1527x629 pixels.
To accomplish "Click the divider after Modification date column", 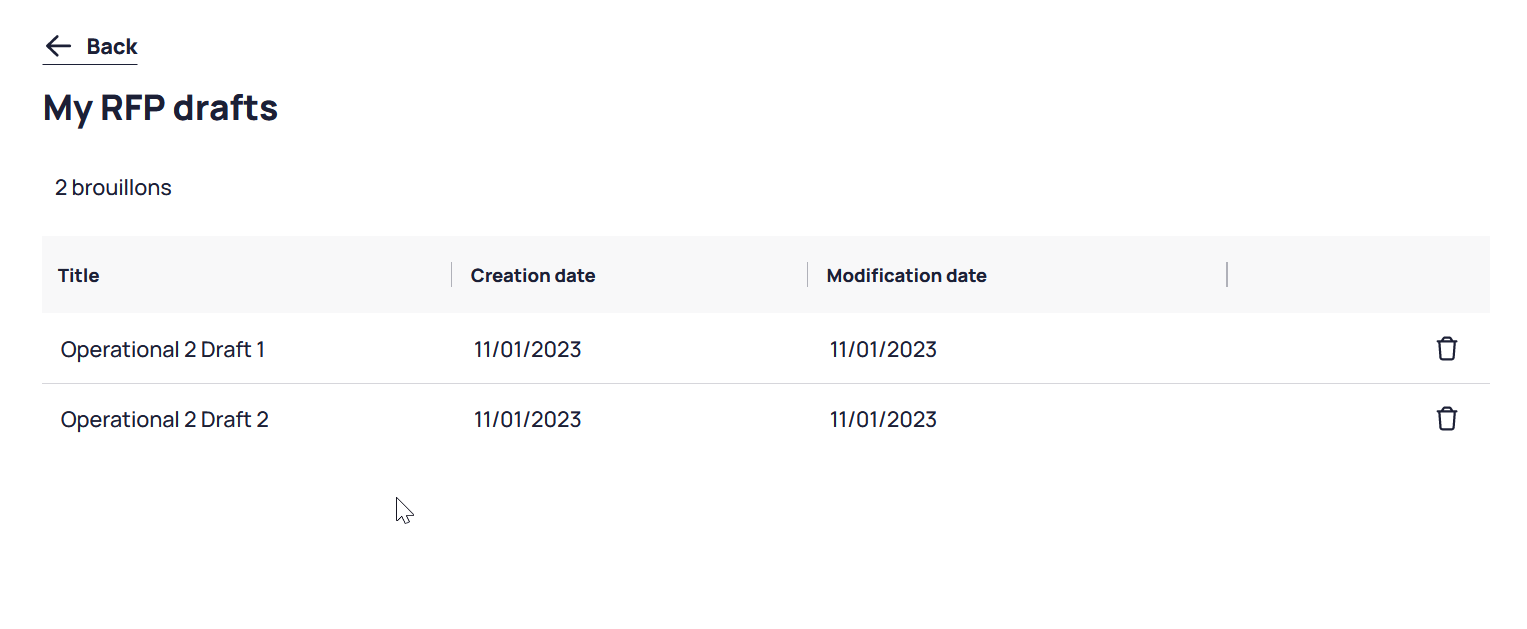I will [1227, 275].
